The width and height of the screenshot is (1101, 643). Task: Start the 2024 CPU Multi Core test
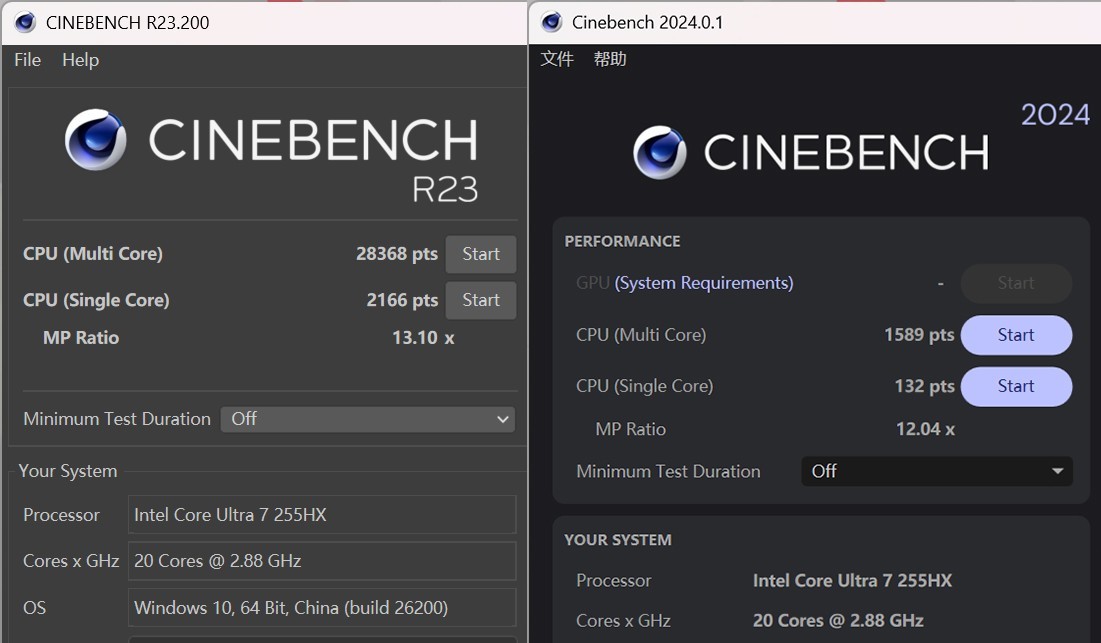[x=1016, y=335]
